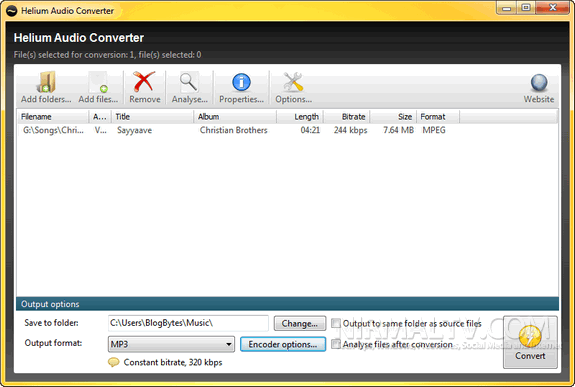Toggle Analyse files after conversion checkbox
Screen dimensions: 575x387
[x=336, y=344]
